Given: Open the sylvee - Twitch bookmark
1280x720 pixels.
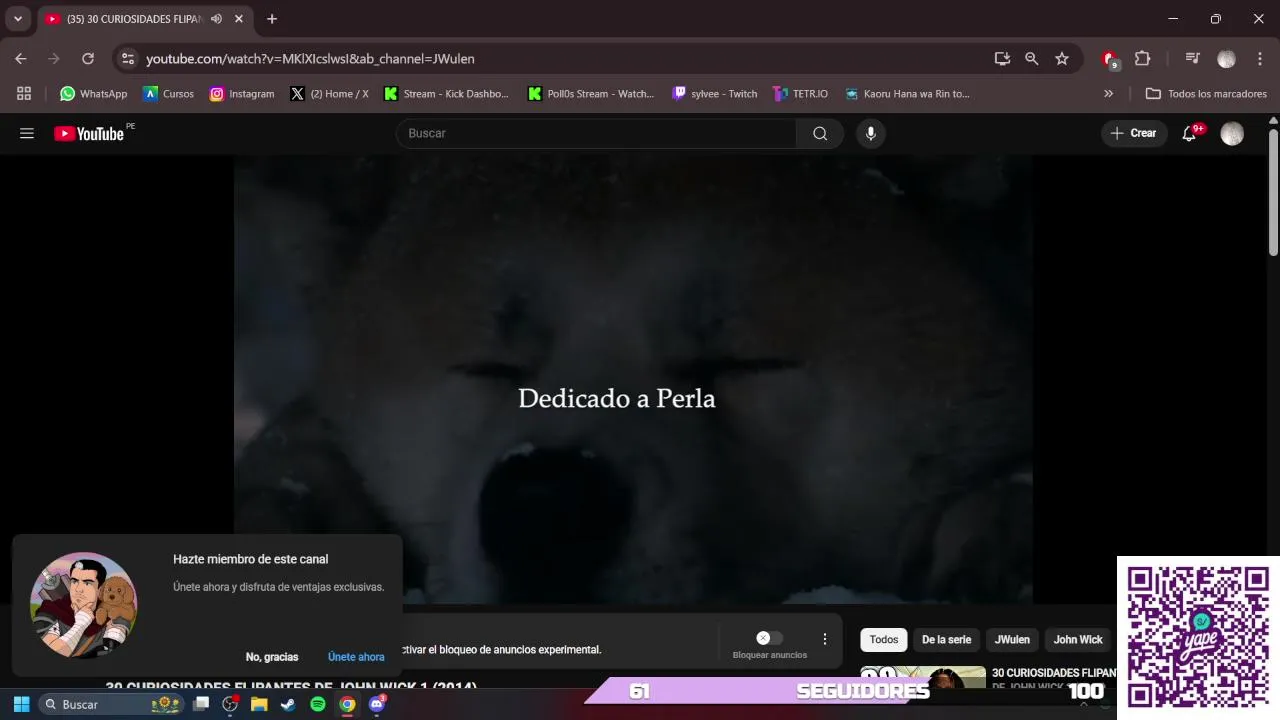Looking at the screenshot, I should point(714,94).
